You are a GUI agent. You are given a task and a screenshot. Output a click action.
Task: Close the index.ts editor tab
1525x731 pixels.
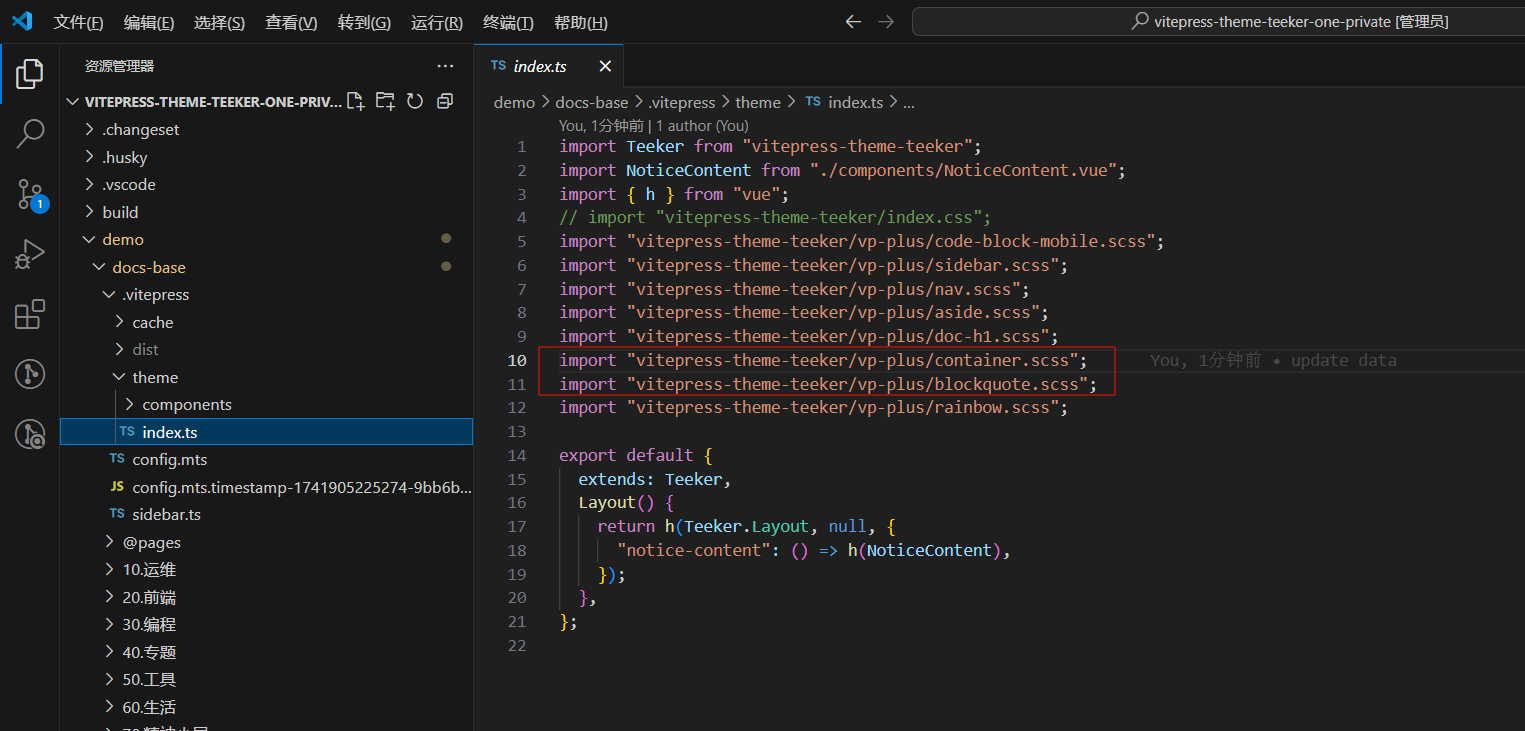coord(605,66)
